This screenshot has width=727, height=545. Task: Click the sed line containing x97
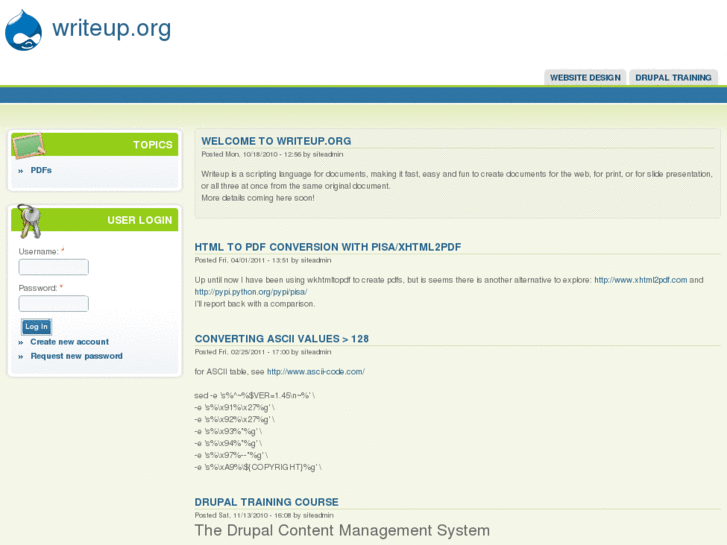tap(231, 455)
